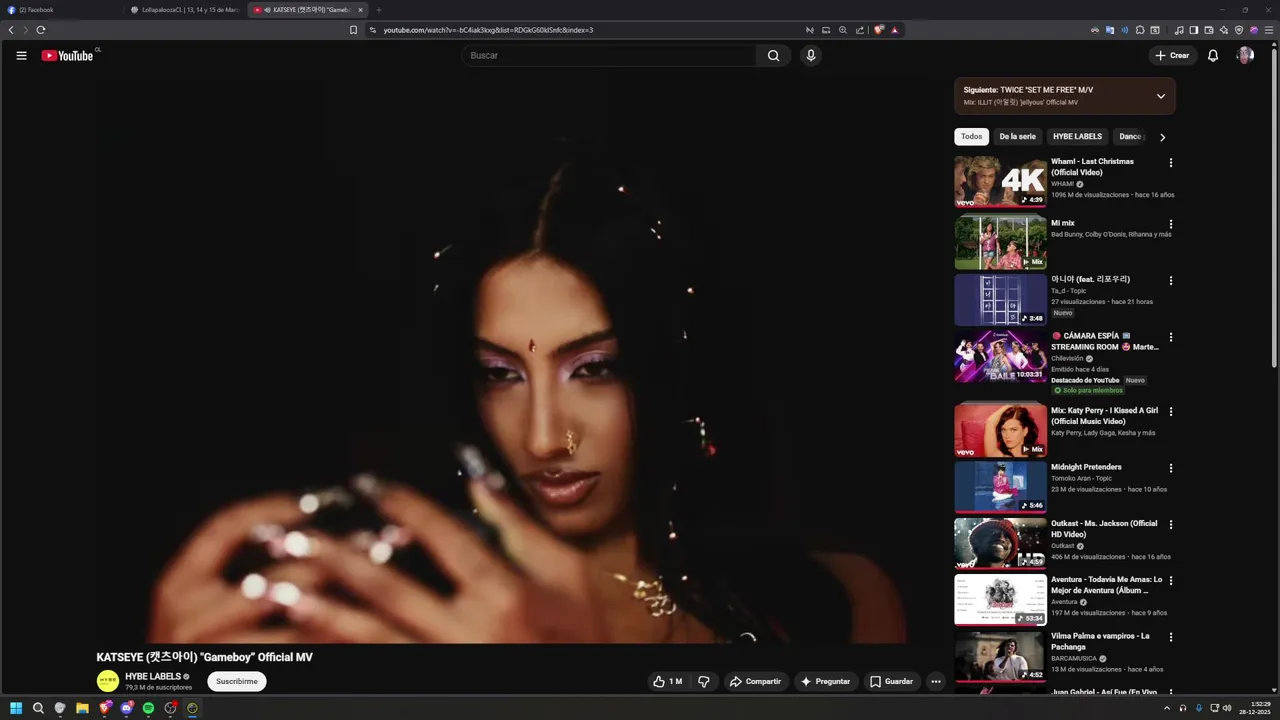Open the Spotify taskbar icon
This screenshot has width=1280, height=720.
coord(148,708)
